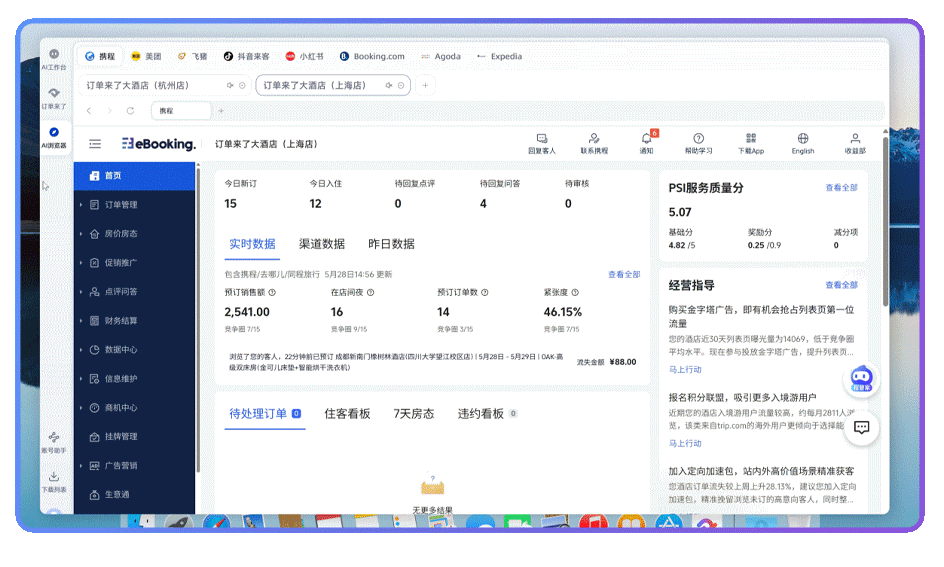This screenshot has width=944, height=567.
Task: Switch language with the English globe icon
Action: pyautogui.click(x=803, y=144)
